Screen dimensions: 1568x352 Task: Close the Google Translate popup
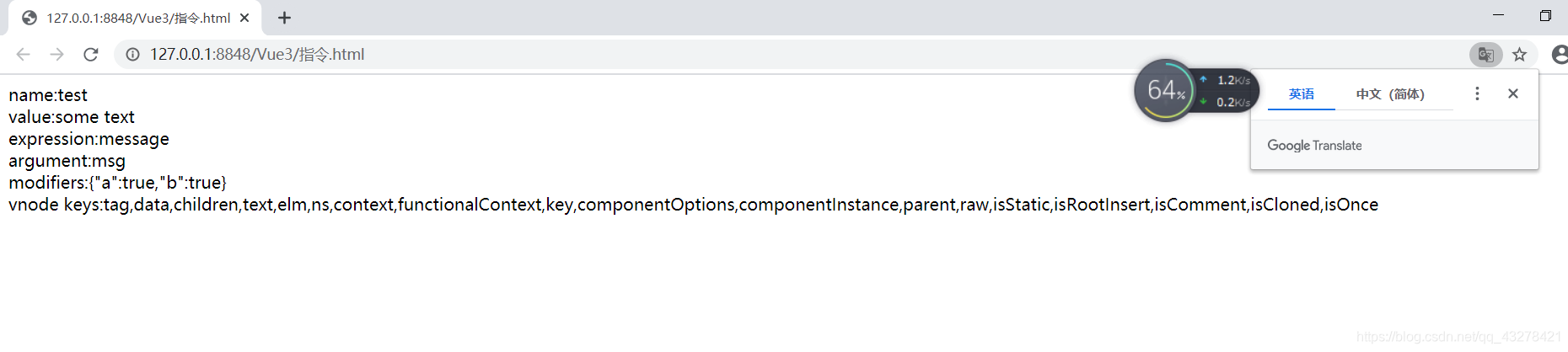coord(1513,93)
